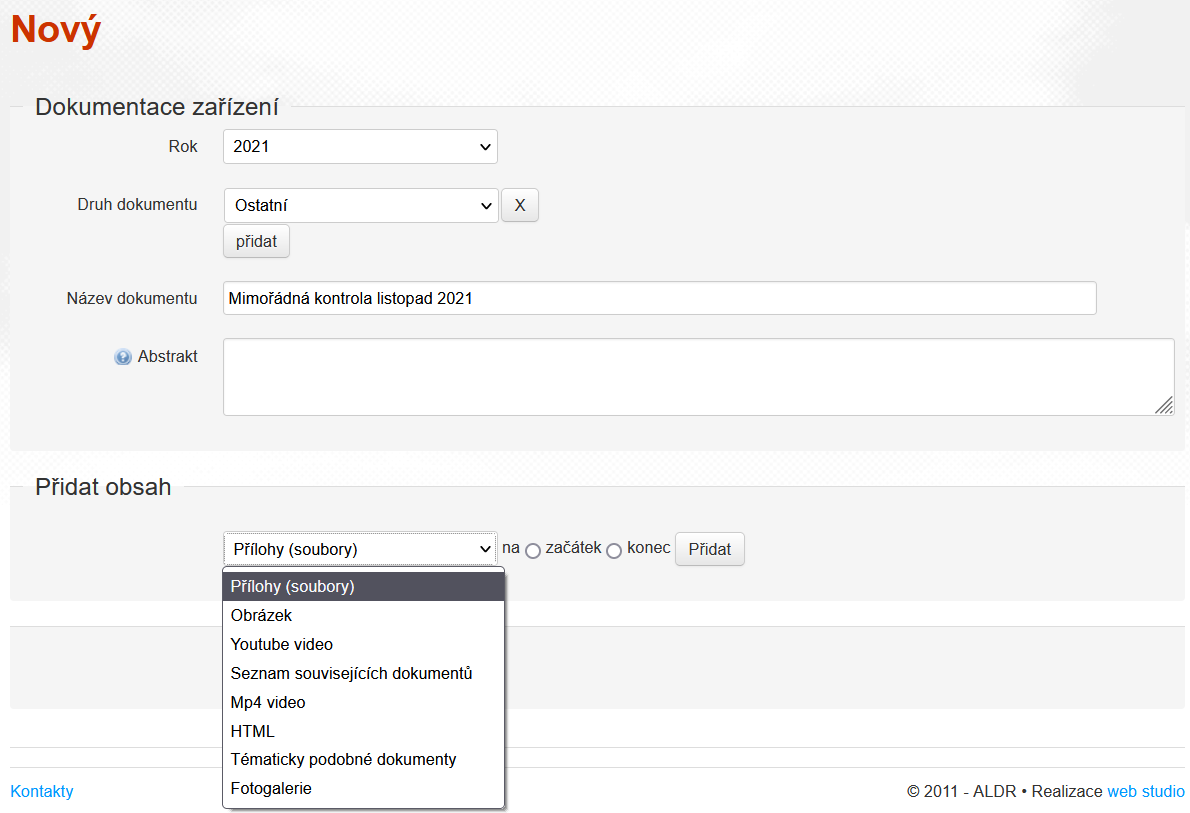Select 'Fotogalerie' from the dropdown
Image resolution: width=1190 pixels, height=813 pixels.
click(x=271, y=789)
